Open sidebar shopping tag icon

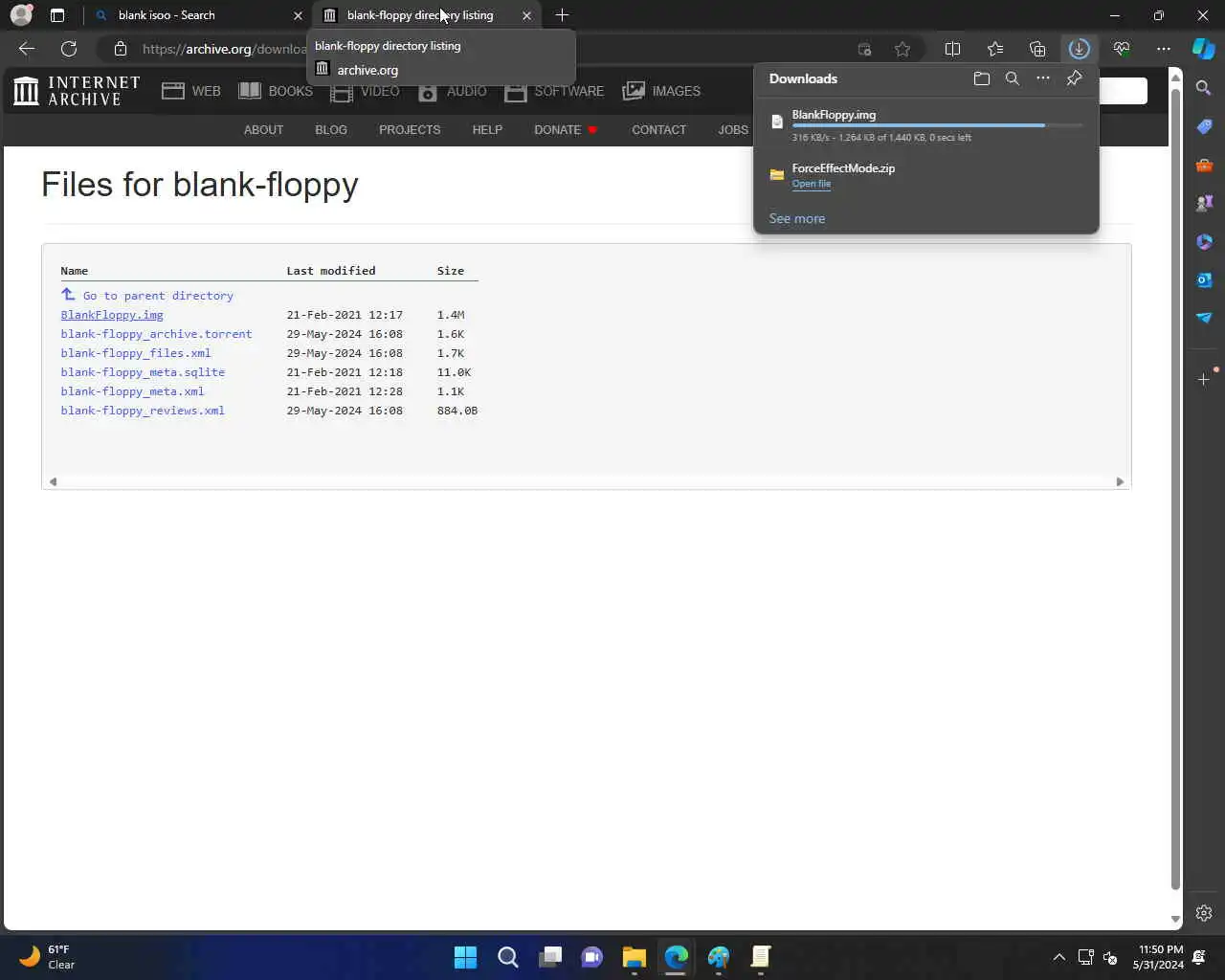tap(1204, 126)
